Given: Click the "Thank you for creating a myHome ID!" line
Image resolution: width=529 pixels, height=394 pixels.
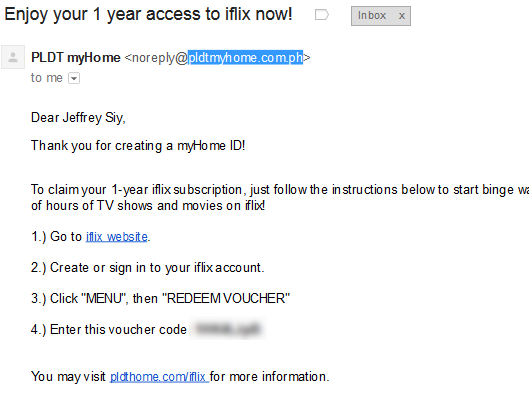Looking at the screenshot, I should [x=138, y=146].
